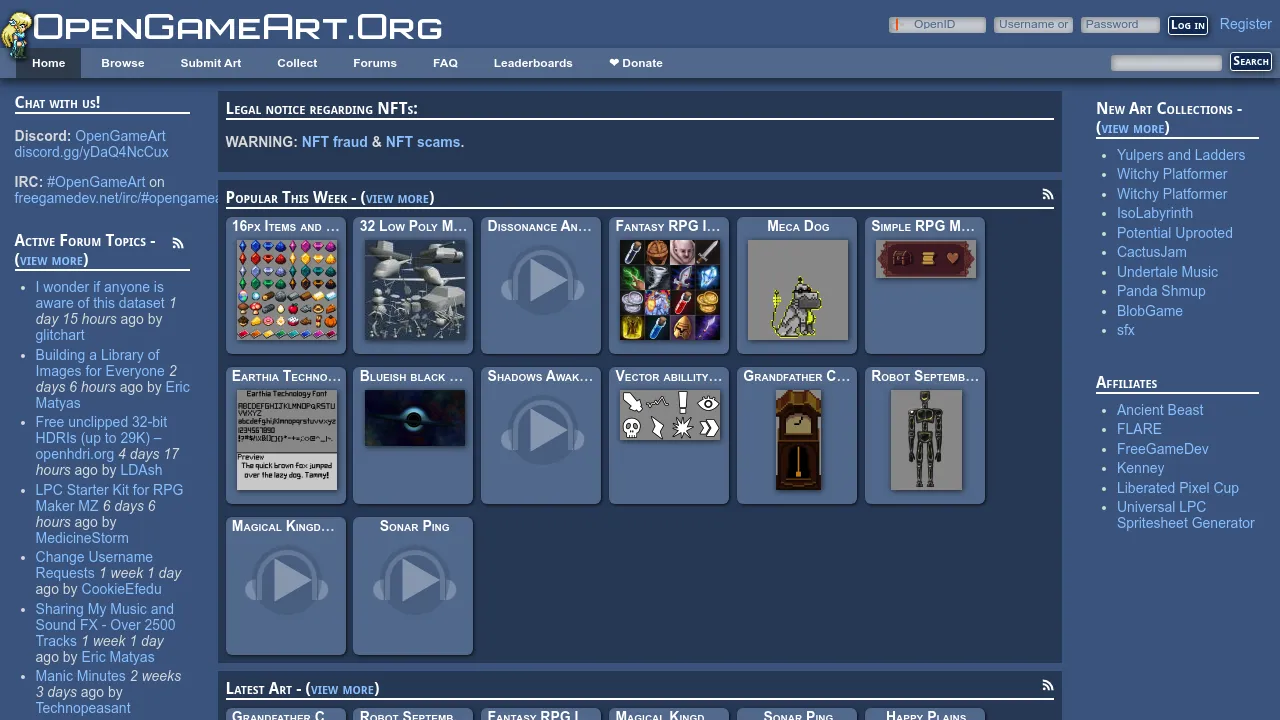Open the Witchy Platformer collection link
1280x720 pixels.
(x=1172, y=174)
